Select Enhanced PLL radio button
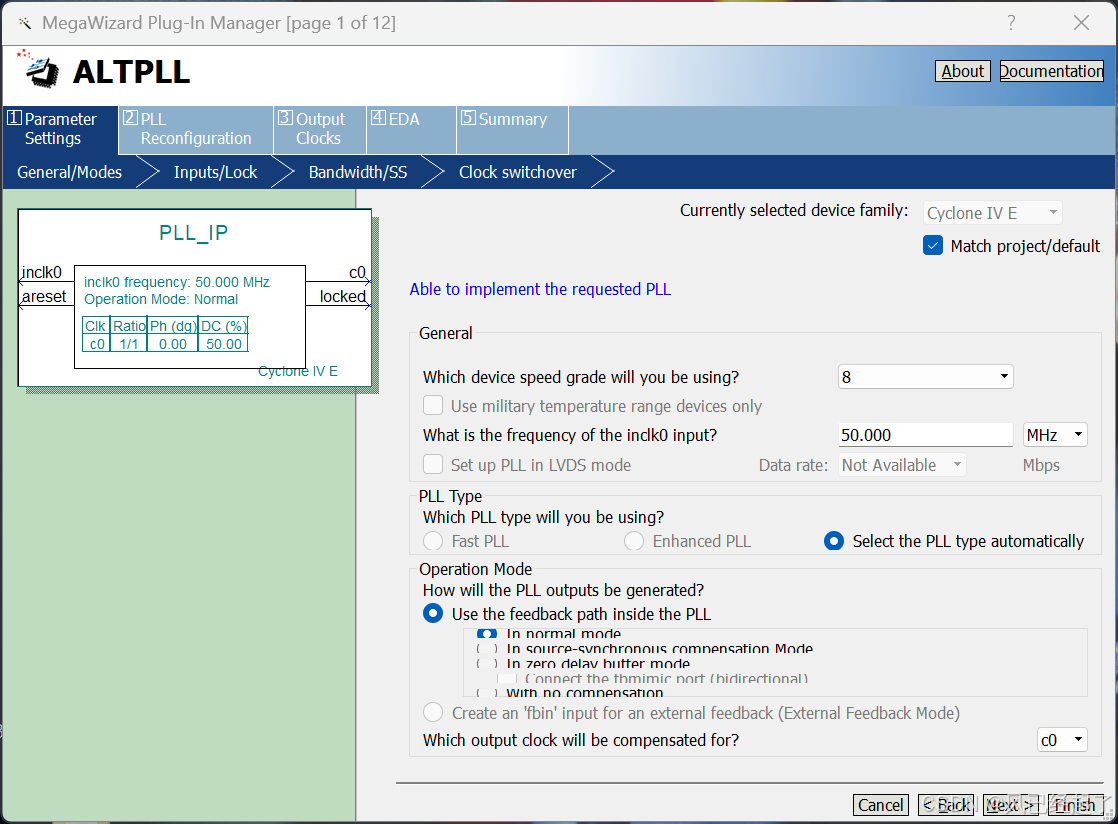 pyautogui.click(x=634, y=541)
